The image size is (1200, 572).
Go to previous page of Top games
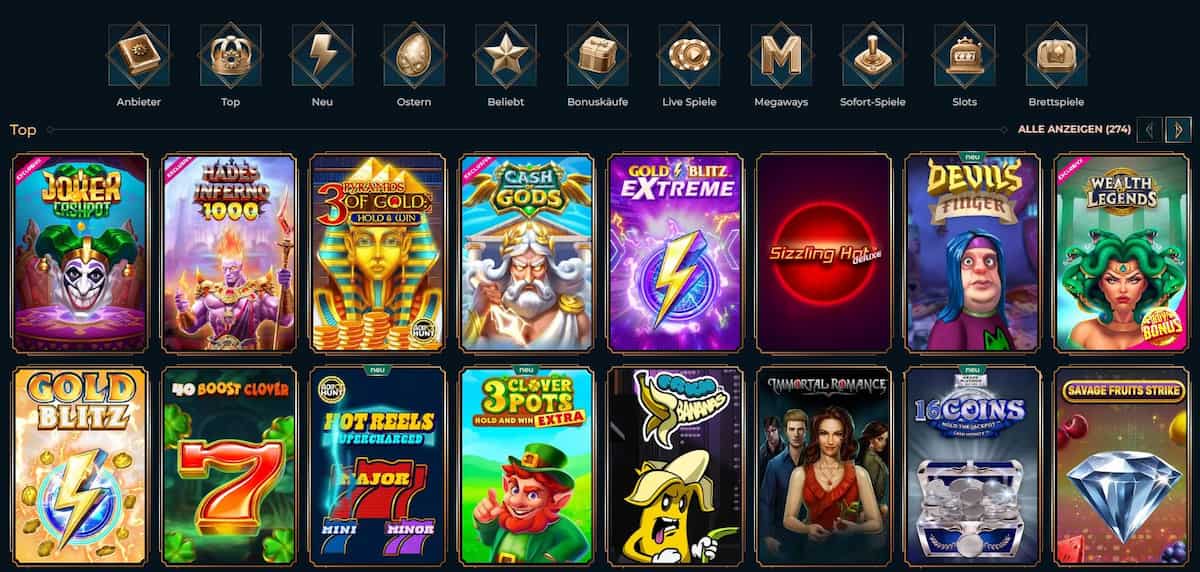coord(1150,129)
